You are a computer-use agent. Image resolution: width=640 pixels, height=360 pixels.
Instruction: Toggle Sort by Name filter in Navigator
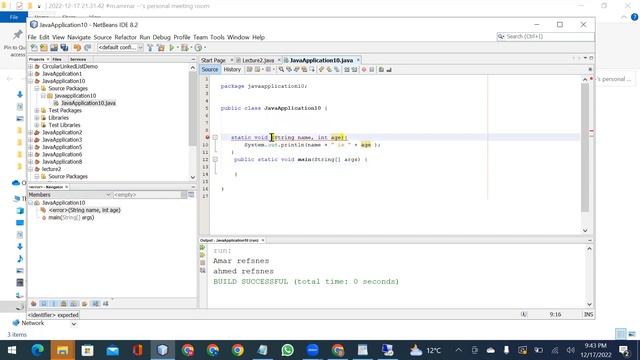[x=96, y=304]
